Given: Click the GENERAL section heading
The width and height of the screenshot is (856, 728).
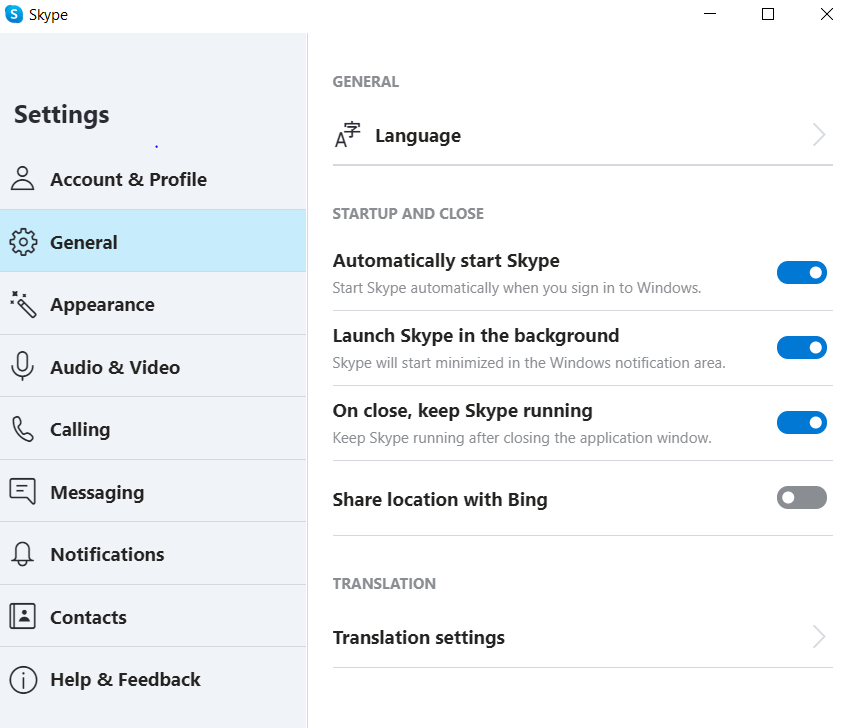Looking at the screenshot, I should coord(365,81).
